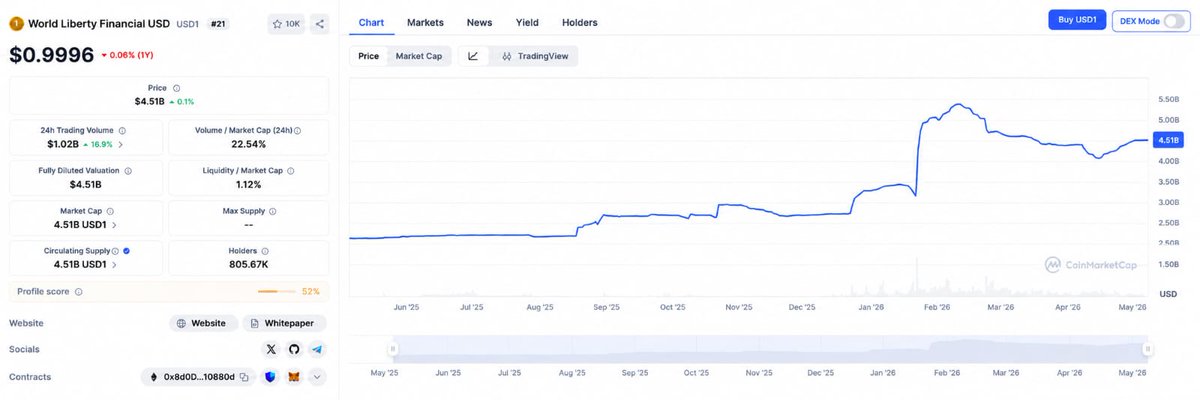Open the GitHub social link
This screenshot has width=1200, height=400.
294,349
